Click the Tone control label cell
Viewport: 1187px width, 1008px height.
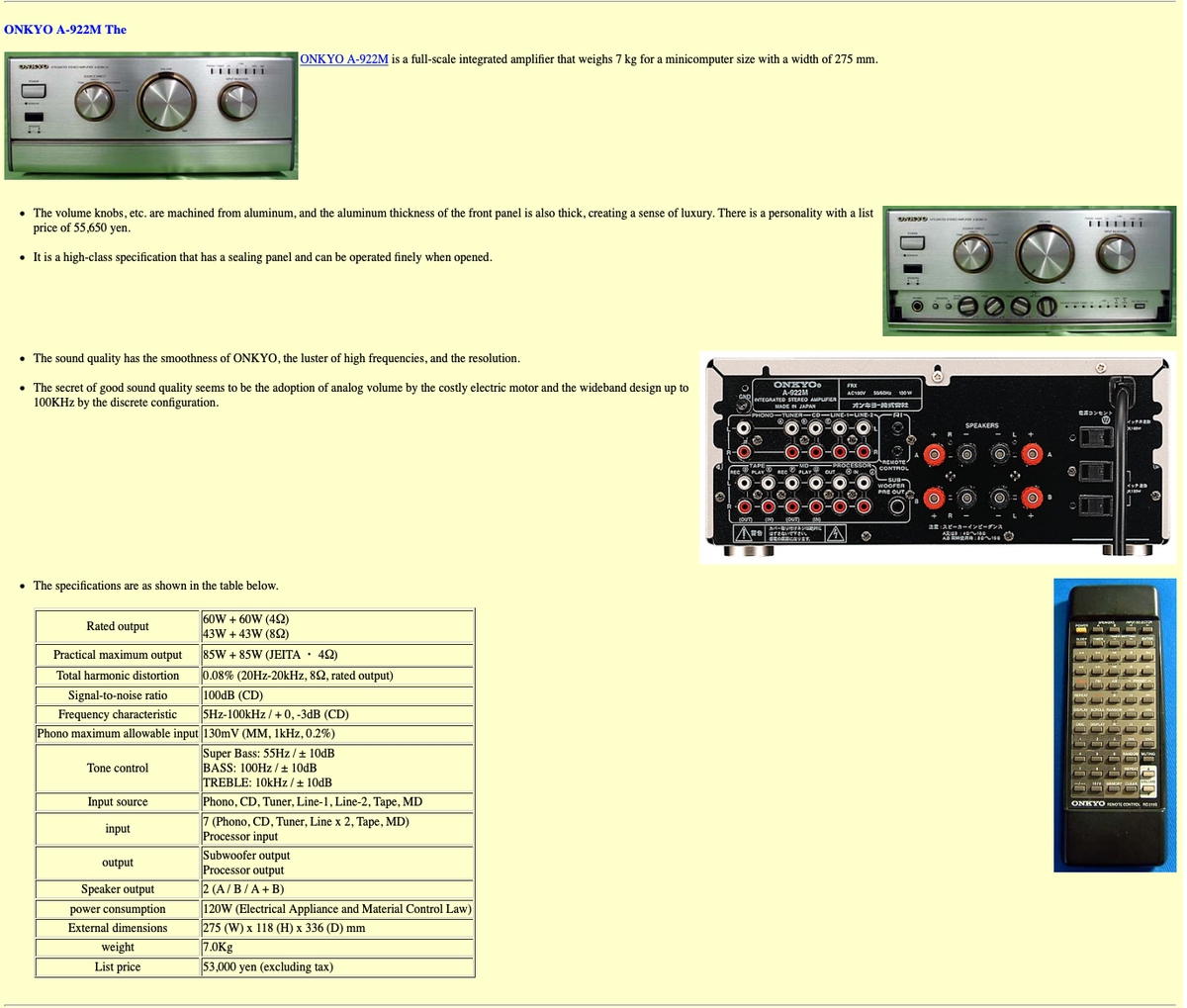tap(118, 769)
